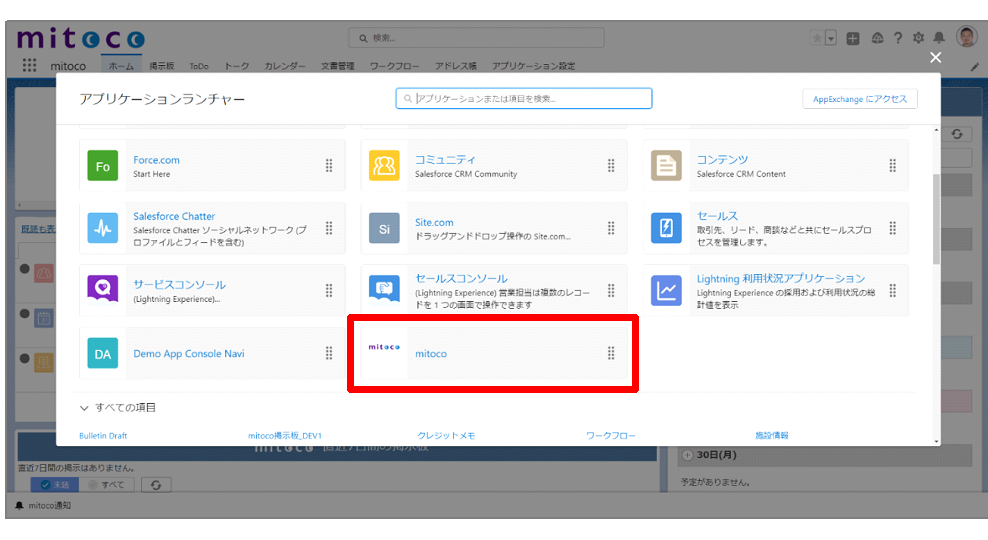Open the Salesforce Chatter app icon
The width and height of the screenshot is (988, 540).
[103, 228]
